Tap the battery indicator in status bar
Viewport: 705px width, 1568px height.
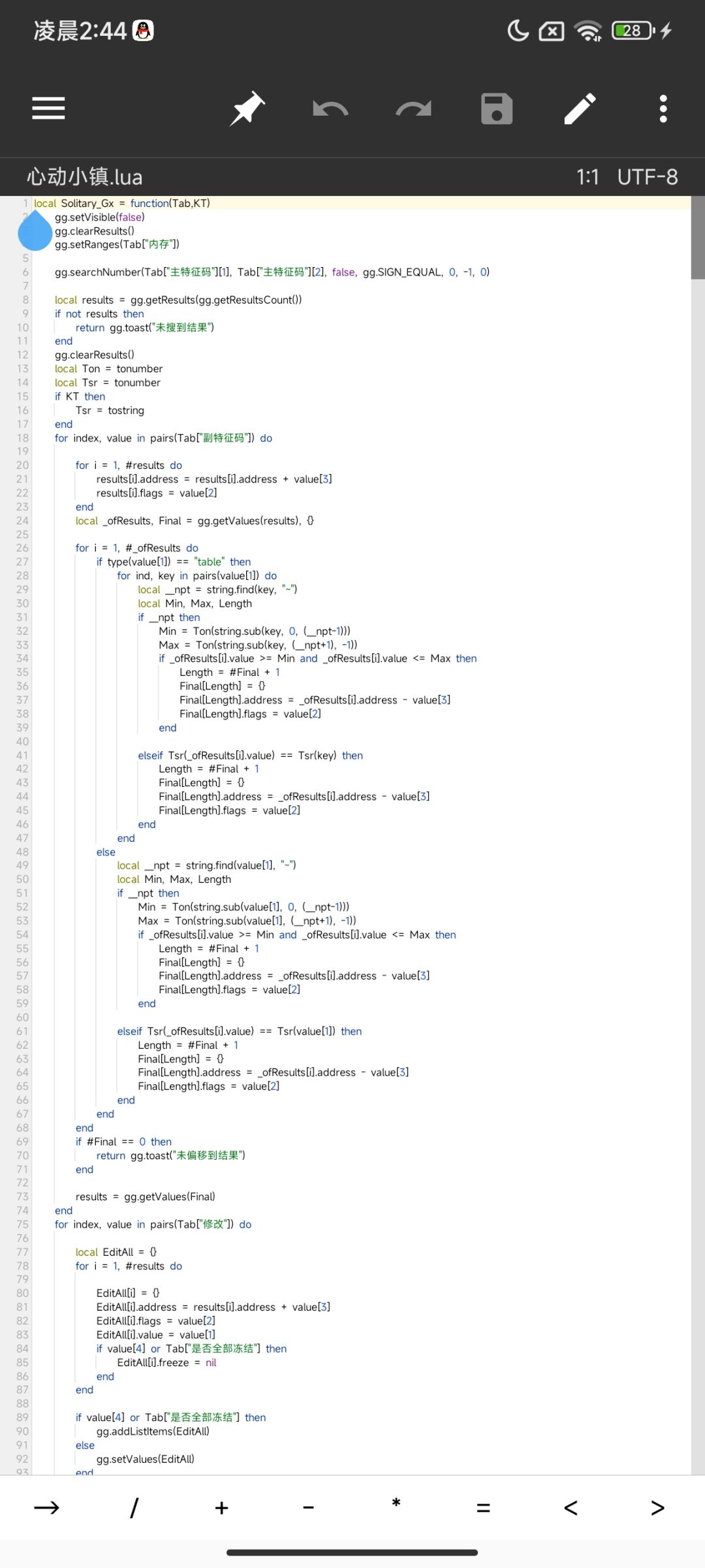coord(633,31)
